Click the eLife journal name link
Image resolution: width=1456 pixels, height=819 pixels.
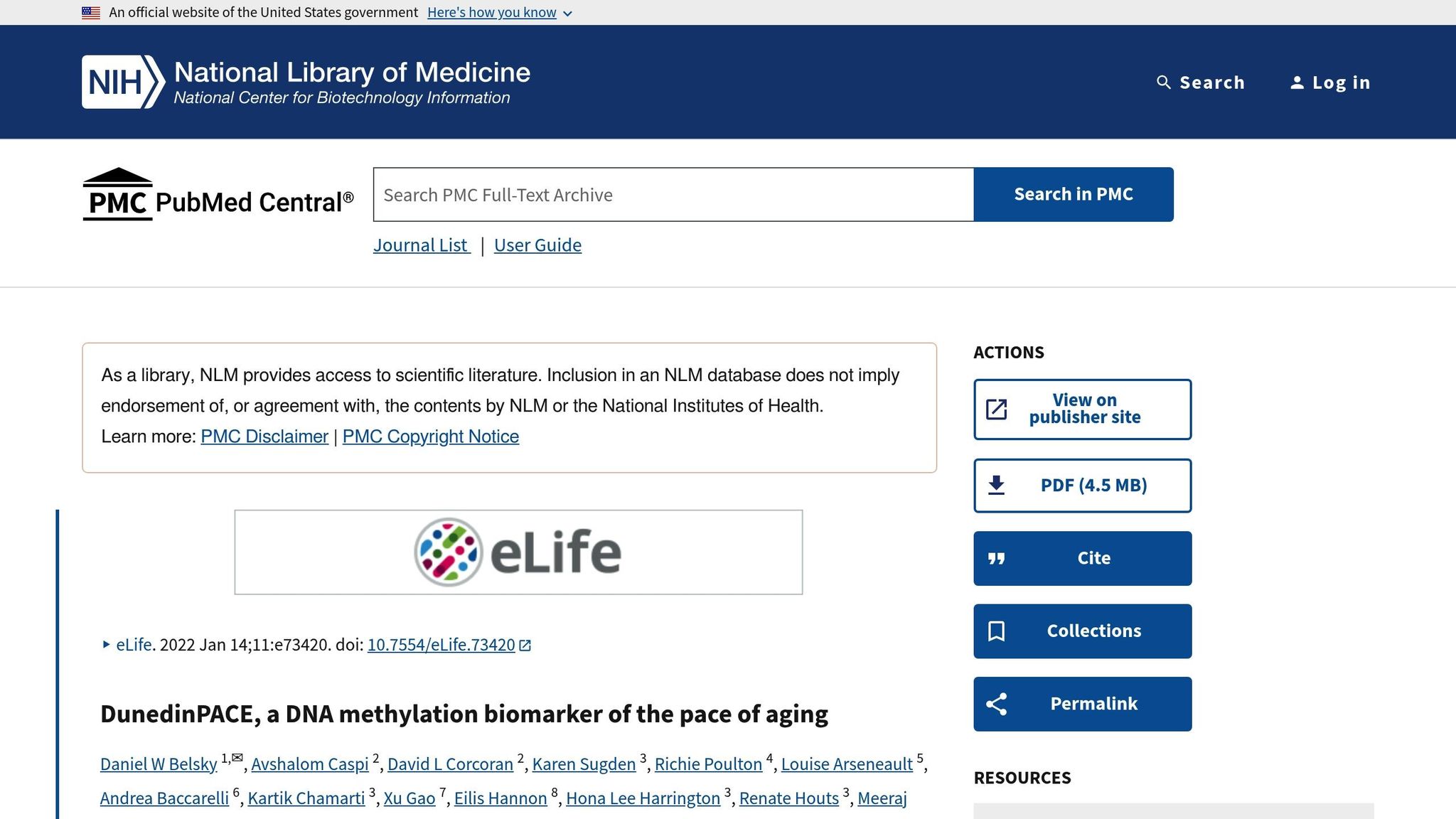click(134, 645)
